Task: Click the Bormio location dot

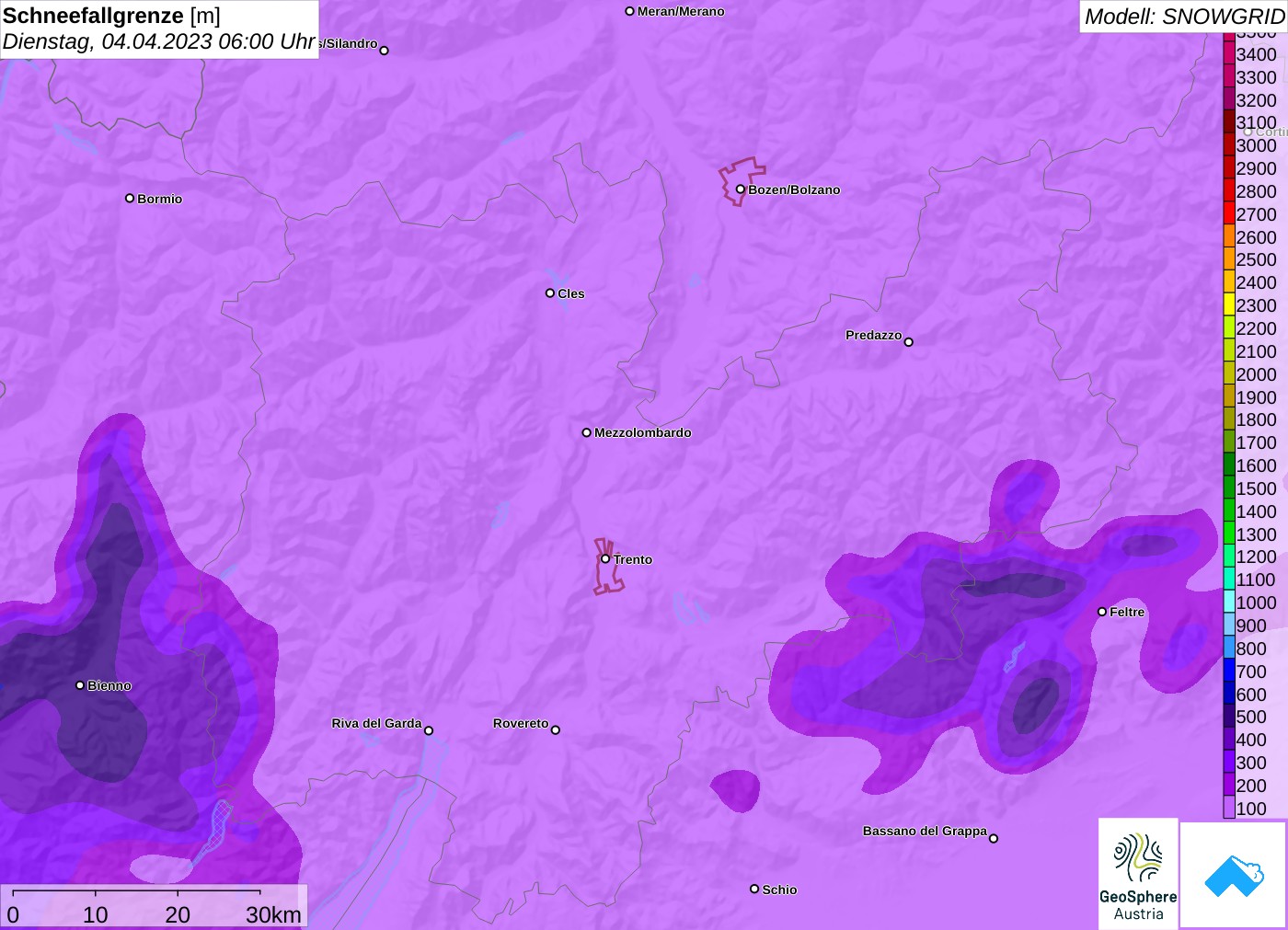Action: point(130,198)
